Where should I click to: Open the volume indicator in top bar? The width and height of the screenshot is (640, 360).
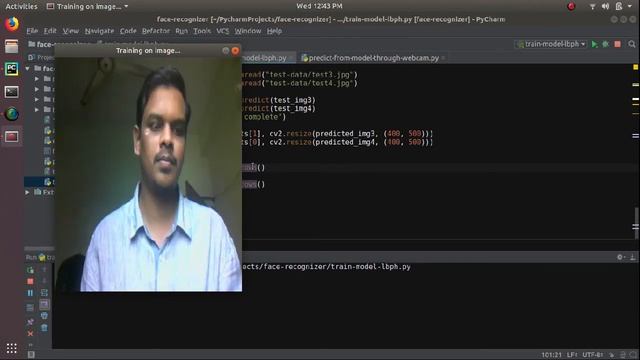coord(605,6)
